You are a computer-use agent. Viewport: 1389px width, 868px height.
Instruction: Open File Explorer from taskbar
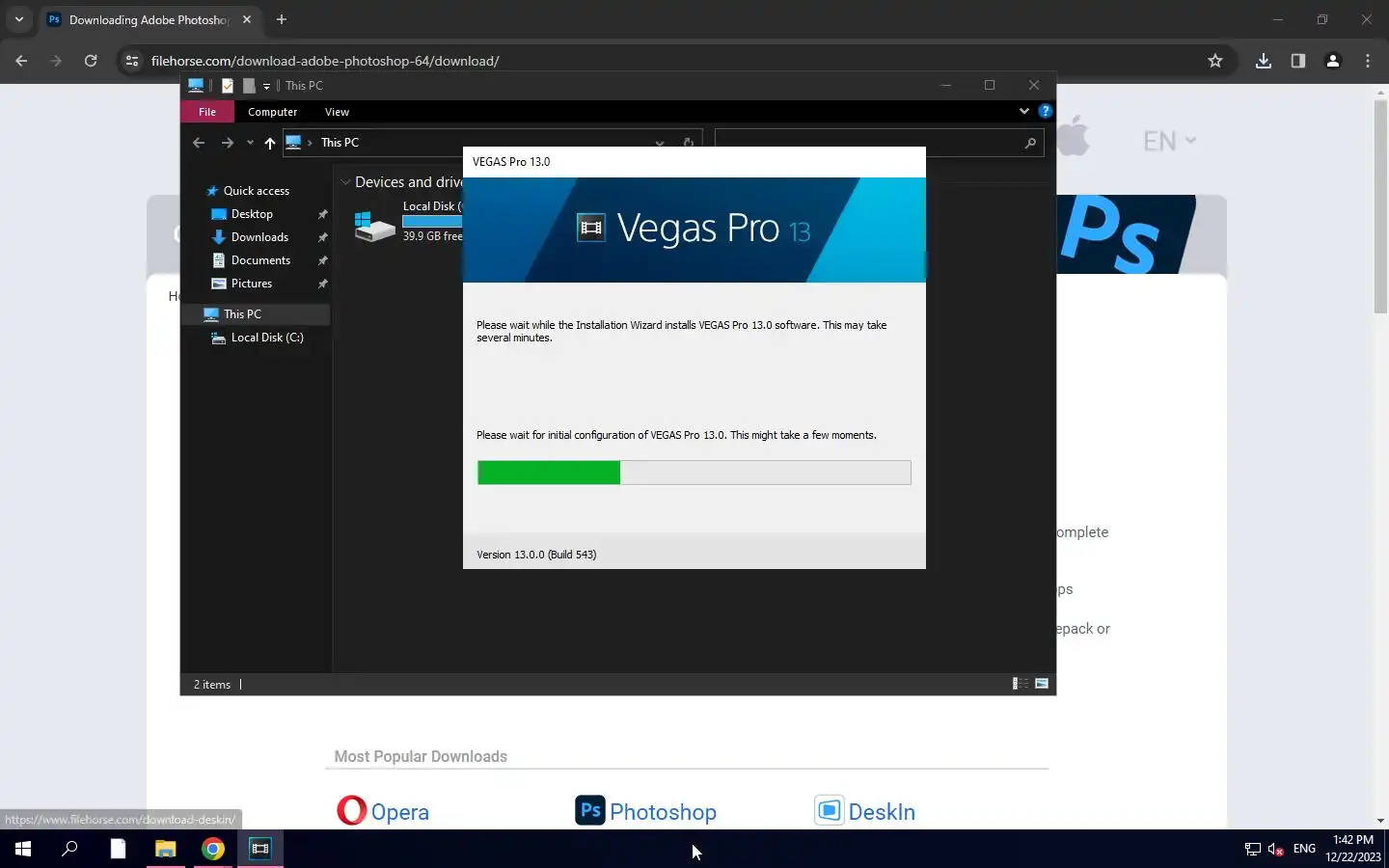pyautogui.click(x=165, y=849)
